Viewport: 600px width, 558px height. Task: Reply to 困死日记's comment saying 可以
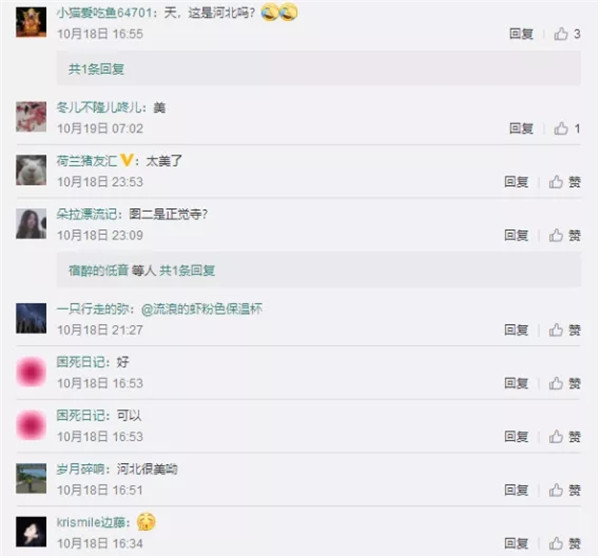pos(516,436)
